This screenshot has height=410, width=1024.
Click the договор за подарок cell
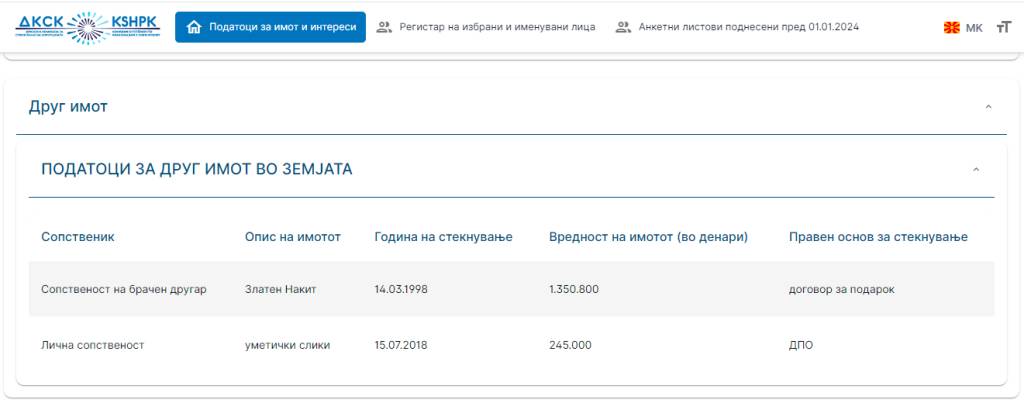pos(841,289)
